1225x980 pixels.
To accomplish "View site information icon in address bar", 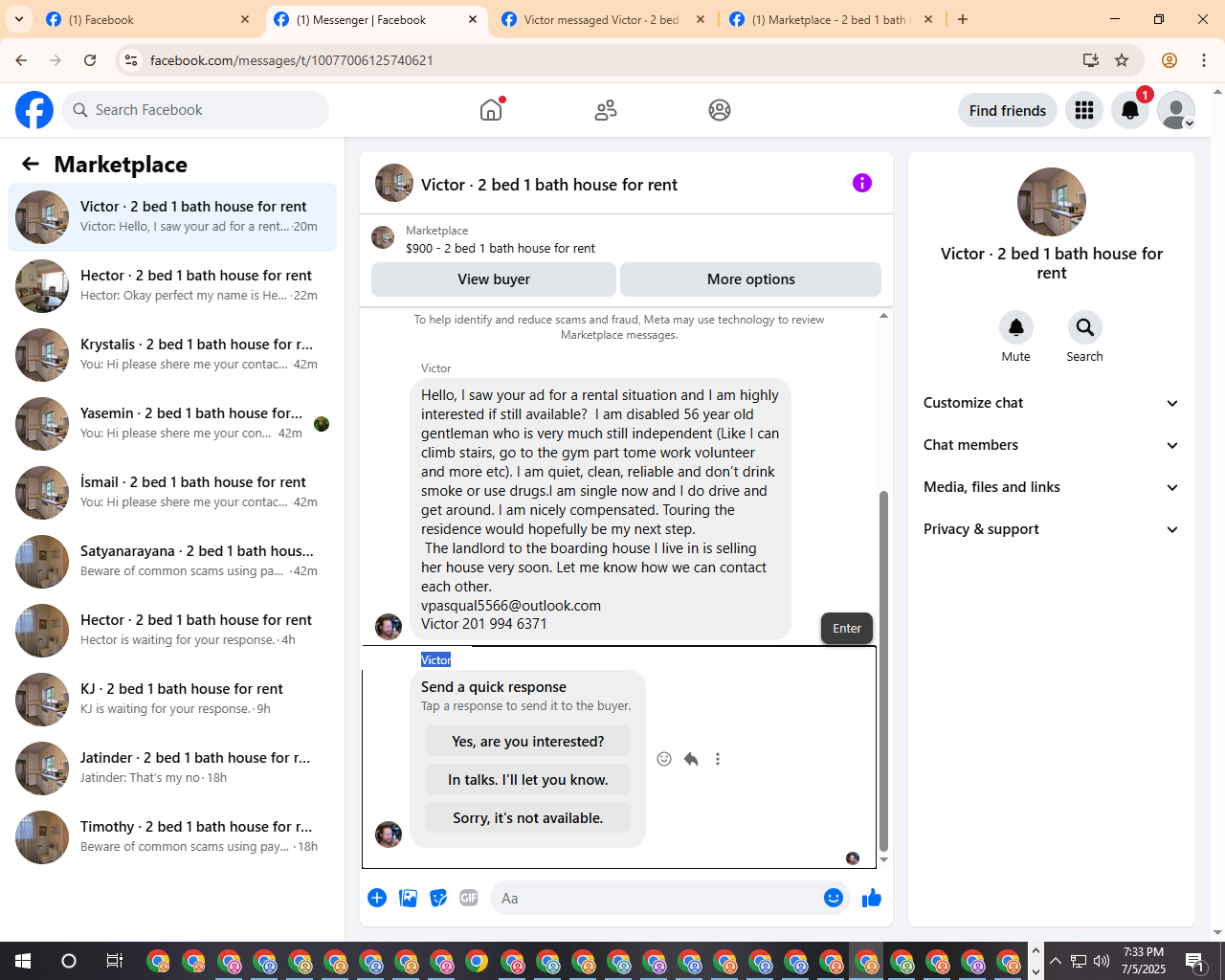I will pyautogui.click(x=132, y=60).
